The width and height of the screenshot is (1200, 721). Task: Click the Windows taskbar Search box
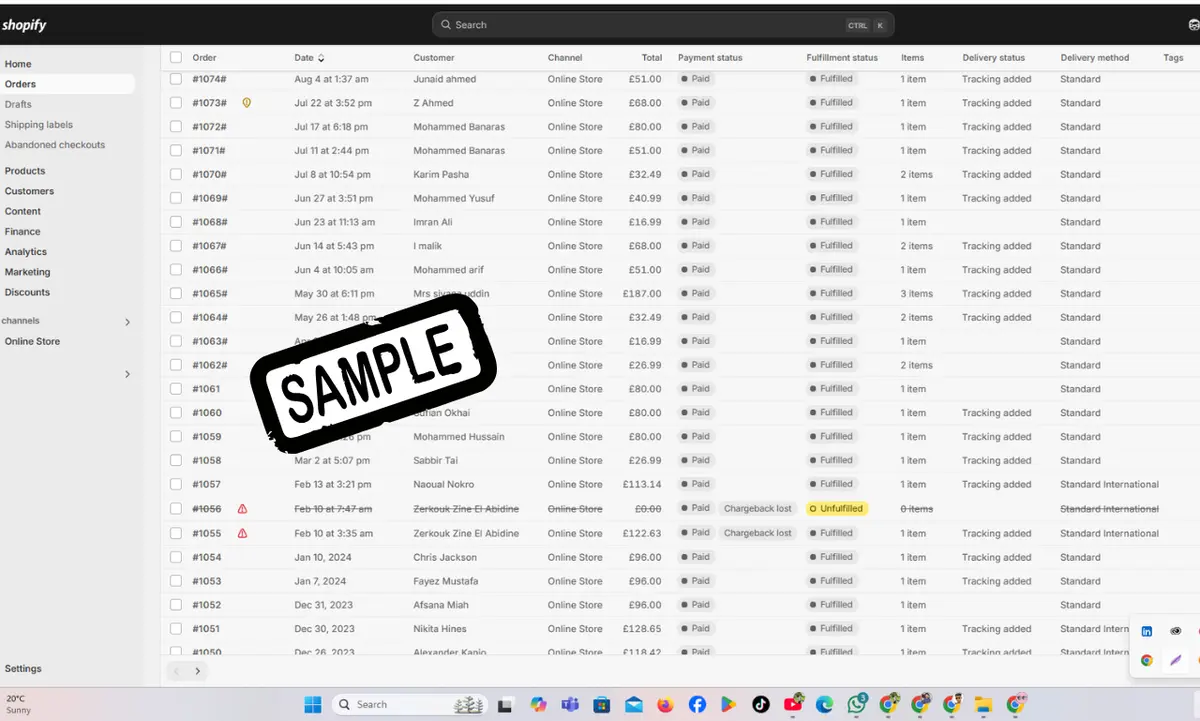[x=410, y=704]
